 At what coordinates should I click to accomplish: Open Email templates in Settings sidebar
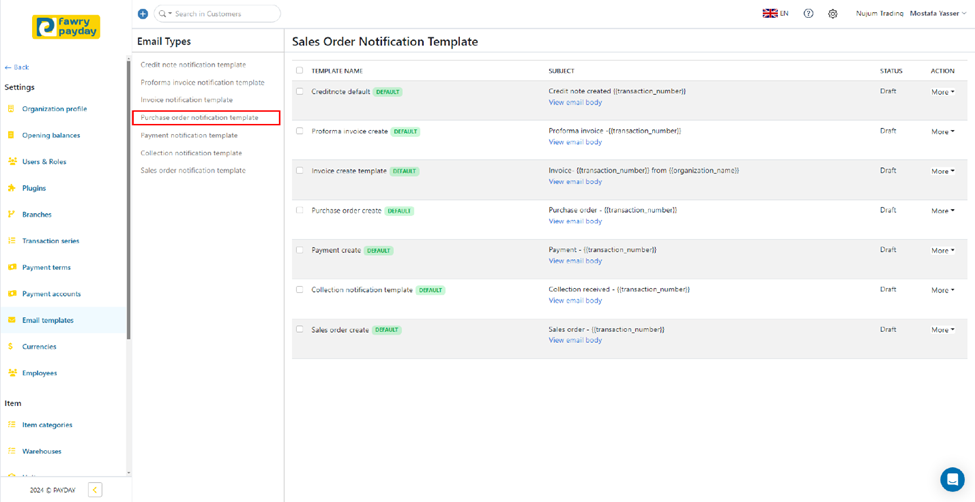point(48,320)
